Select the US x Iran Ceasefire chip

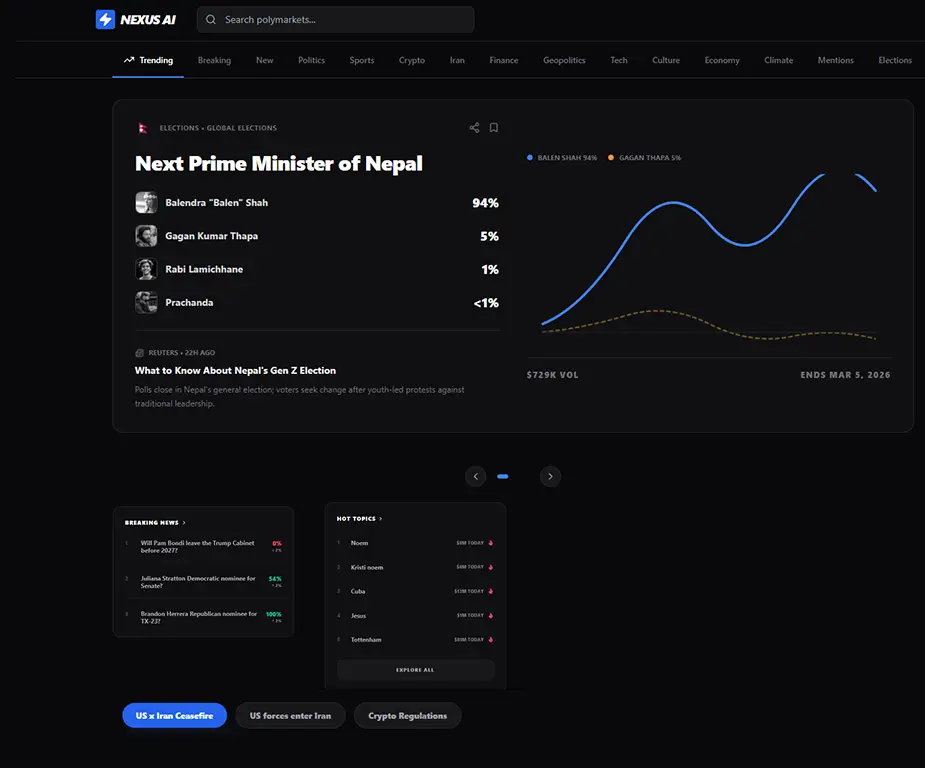pyautogui.click(x=175, y=716)
